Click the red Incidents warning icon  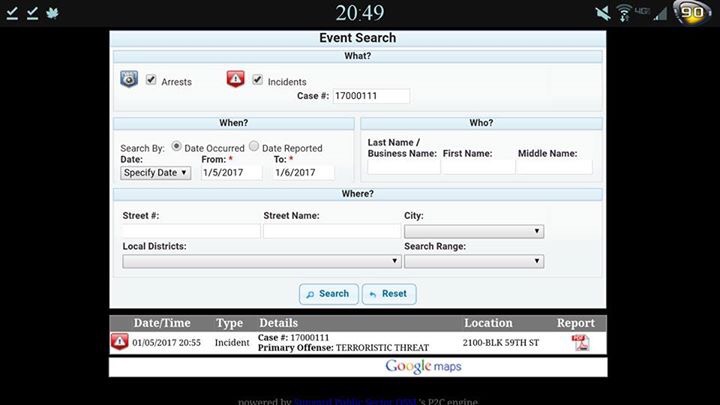235,79
